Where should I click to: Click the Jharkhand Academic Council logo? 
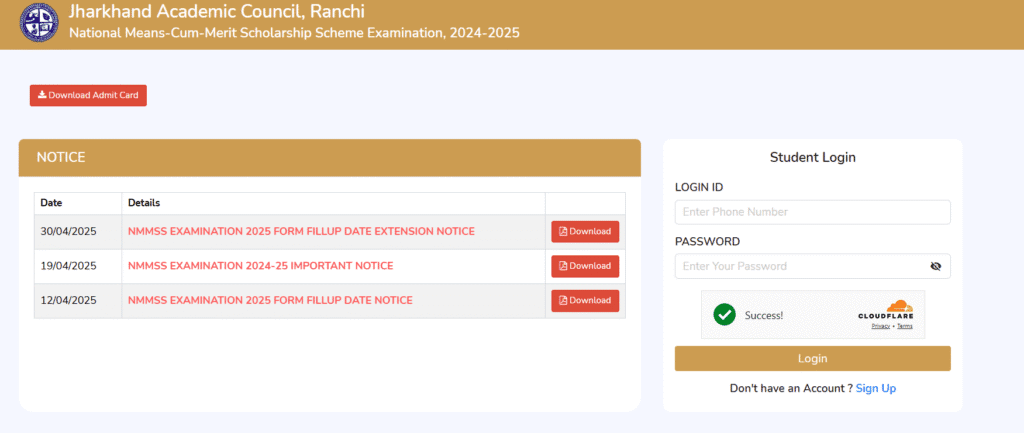40,23
